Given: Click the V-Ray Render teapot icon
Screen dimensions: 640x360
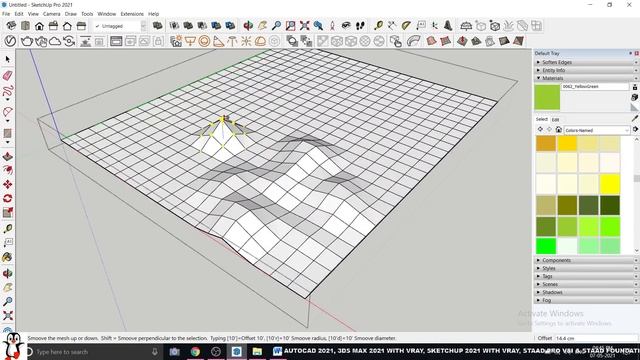Looking at the screenshot, I should coord(27,41).
